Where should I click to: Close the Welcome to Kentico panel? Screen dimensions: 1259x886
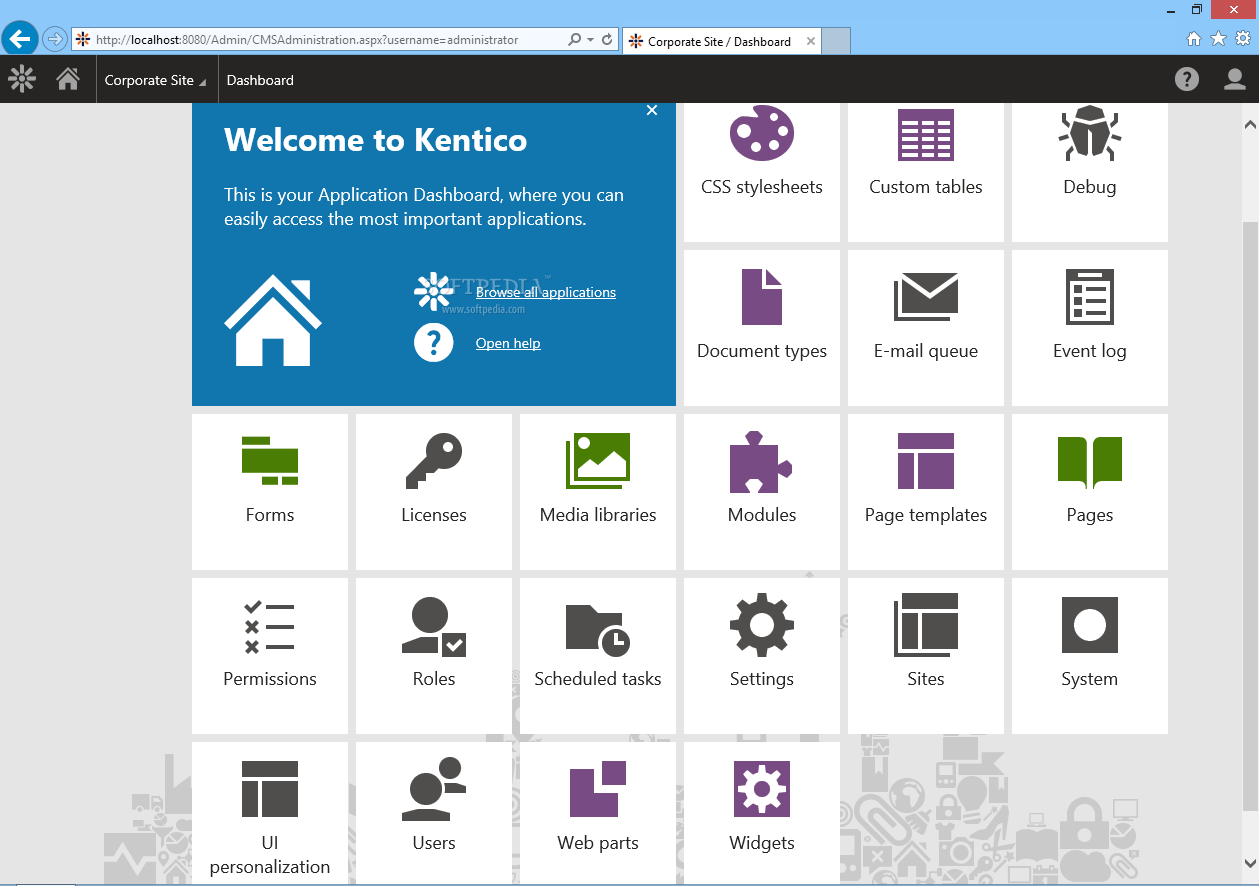point(652,110)
